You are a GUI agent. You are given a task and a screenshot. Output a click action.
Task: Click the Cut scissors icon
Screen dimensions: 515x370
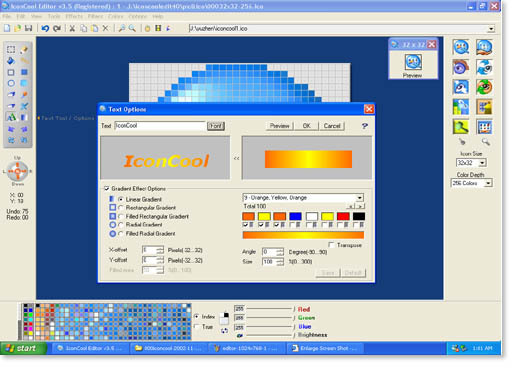click(x=72, y=29)
